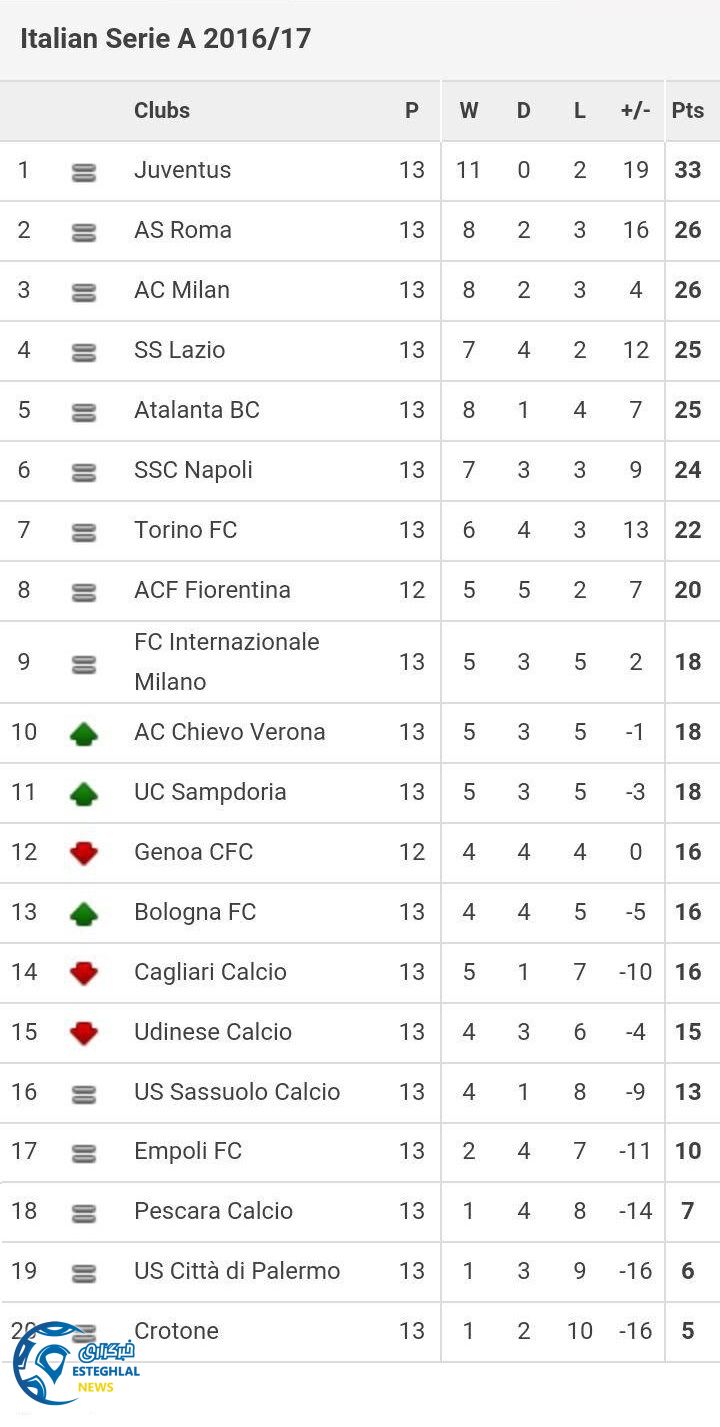Click the red down arrow beside Genoa CFC
The width and height of the screenshot is (720, 1427).
click(84, 854)
